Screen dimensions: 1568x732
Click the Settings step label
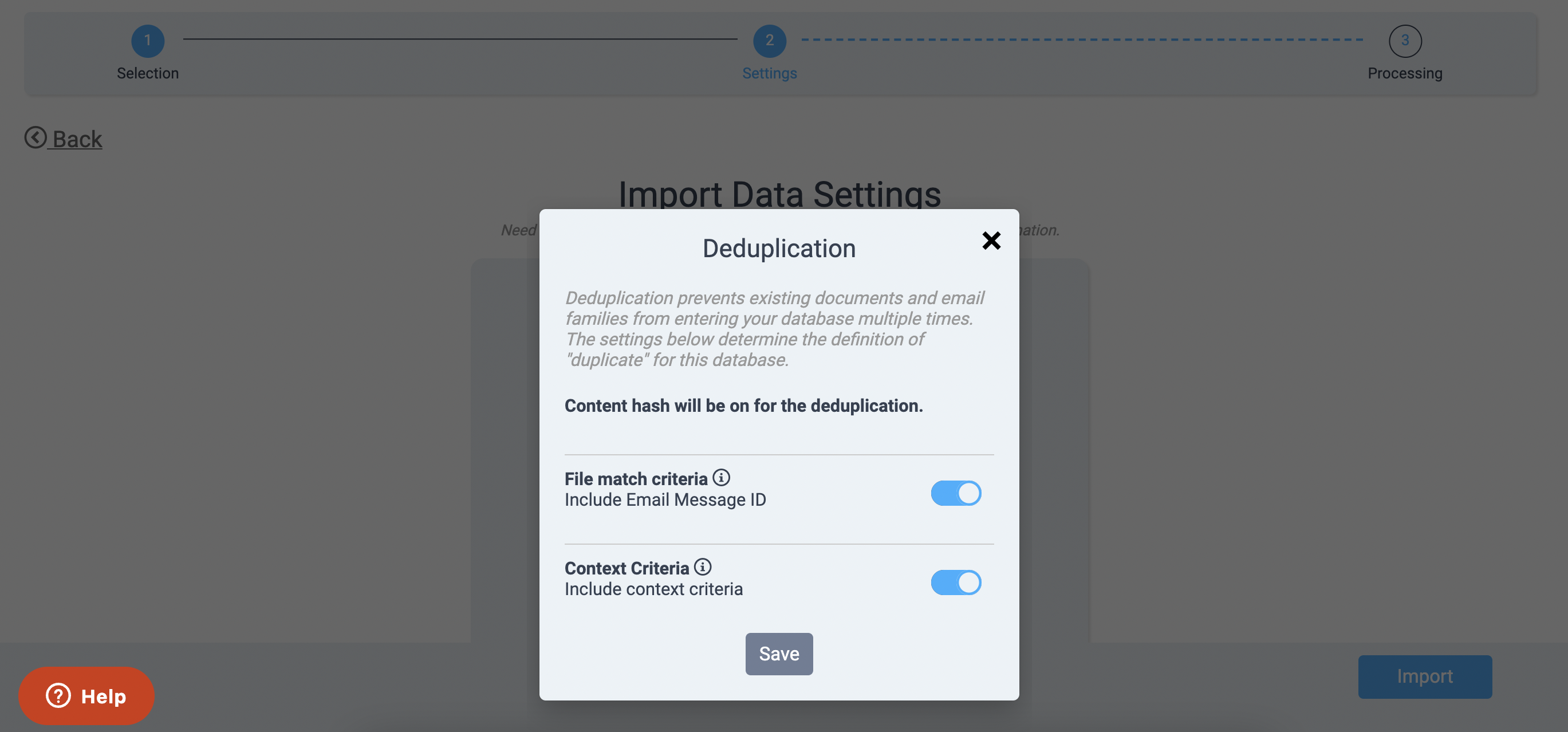[769, 73]
